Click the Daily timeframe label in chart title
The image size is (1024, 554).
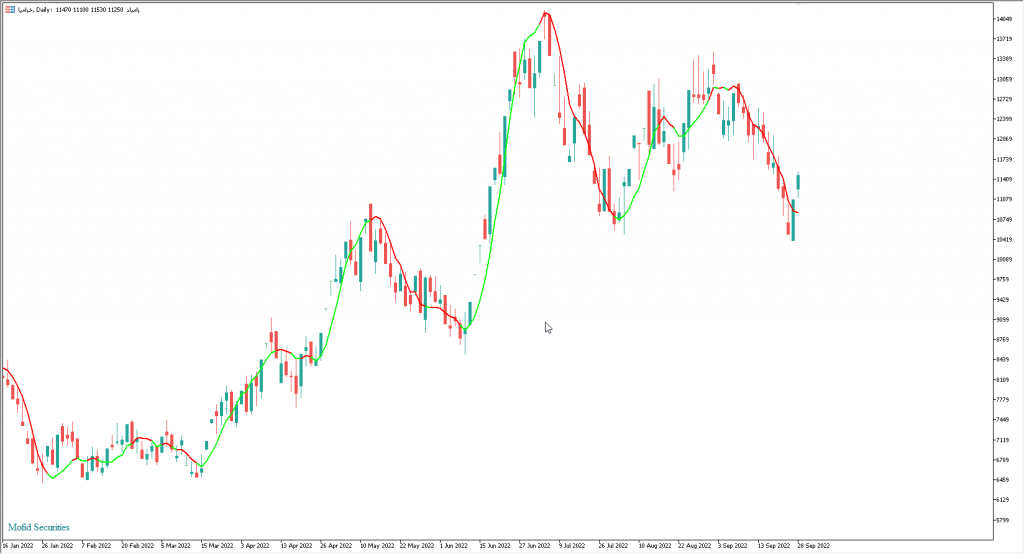click(x=44, y=10)
